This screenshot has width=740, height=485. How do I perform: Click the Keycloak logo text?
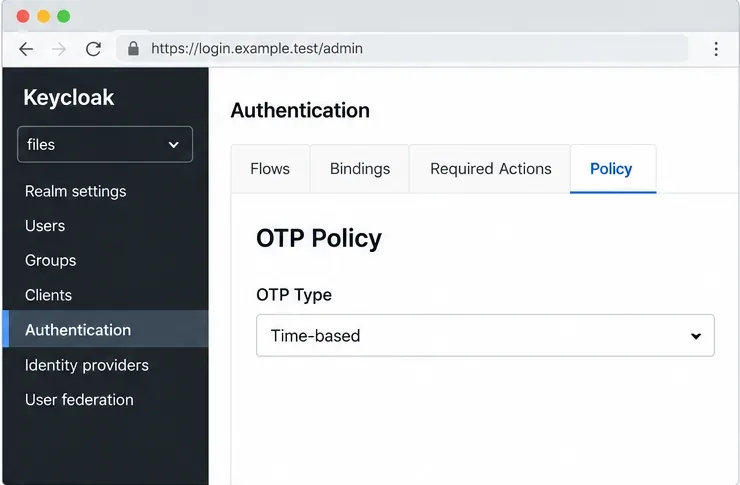[x=69, y=98]
